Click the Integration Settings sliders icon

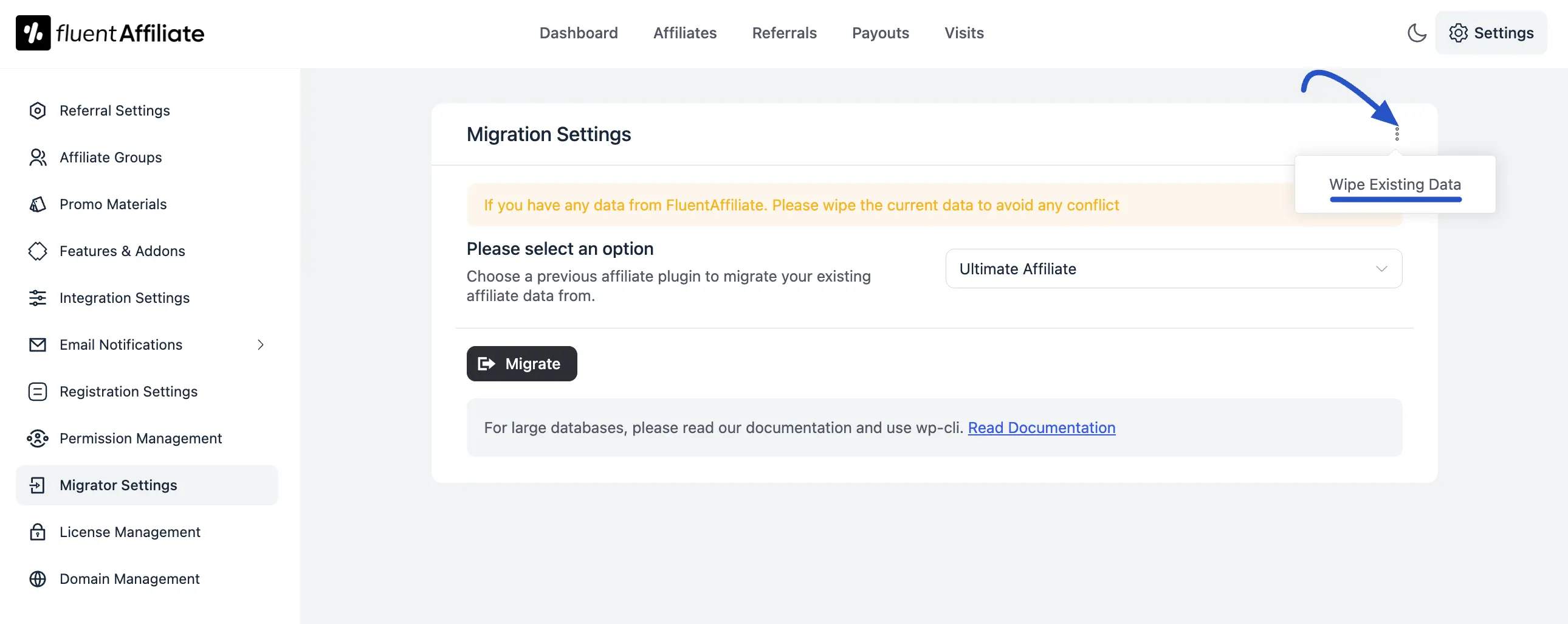[38, 298]
